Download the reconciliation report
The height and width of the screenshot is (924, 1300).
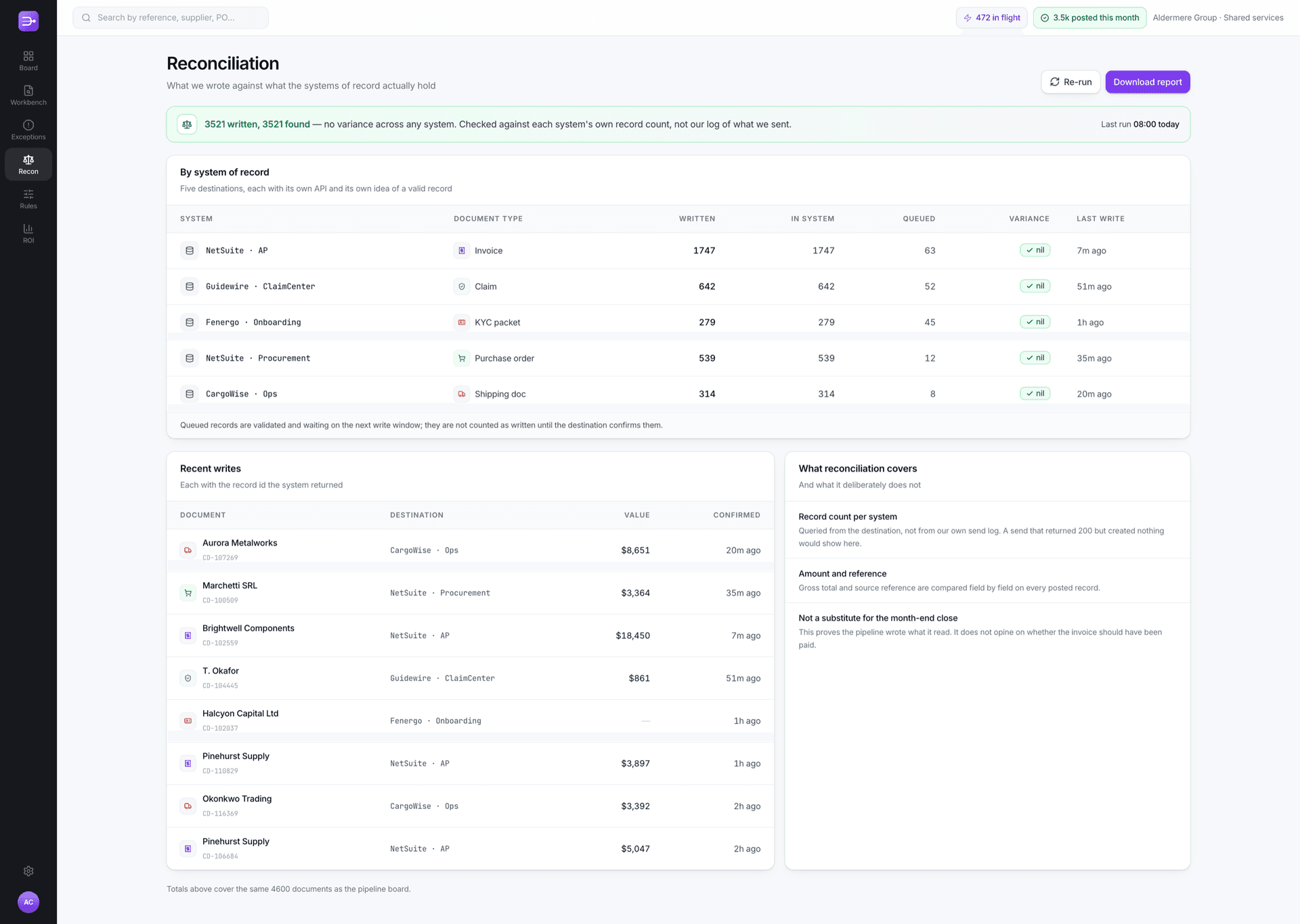(1148, 82)
